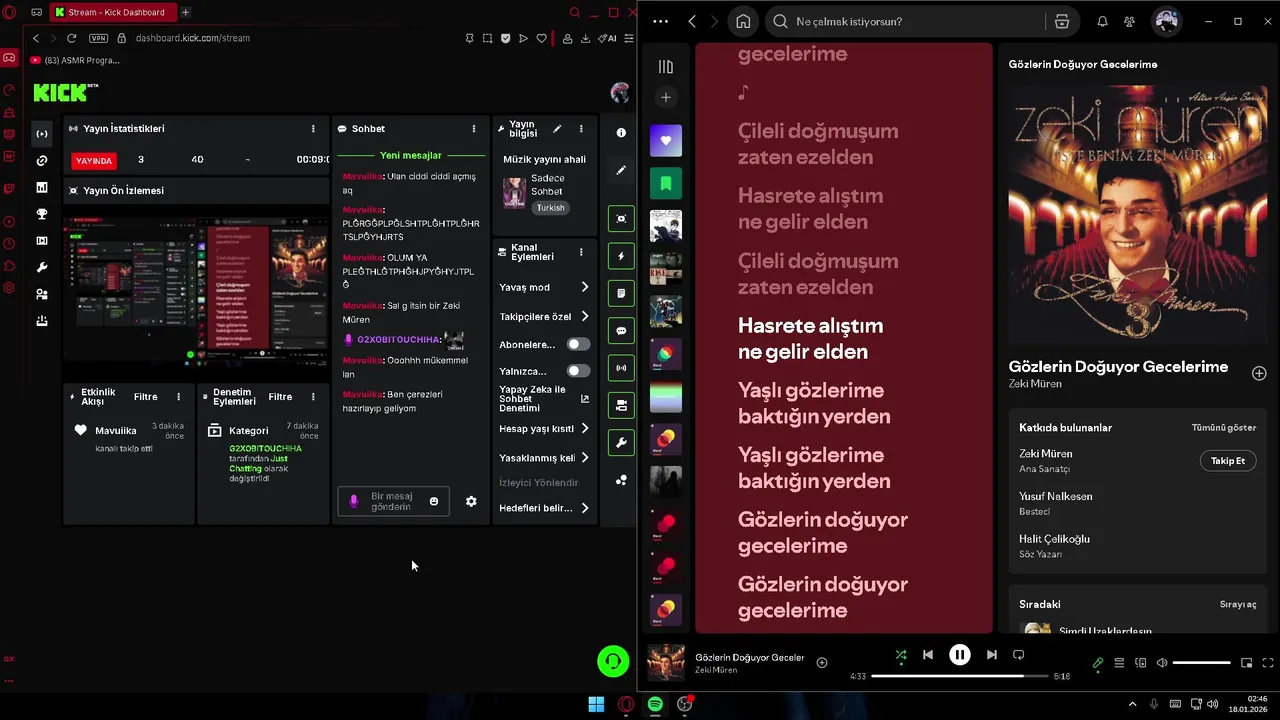Open Yayın İstatistikleri panel three-dots menu
This screenshot has width=1280, height=720.
[313, 129]
